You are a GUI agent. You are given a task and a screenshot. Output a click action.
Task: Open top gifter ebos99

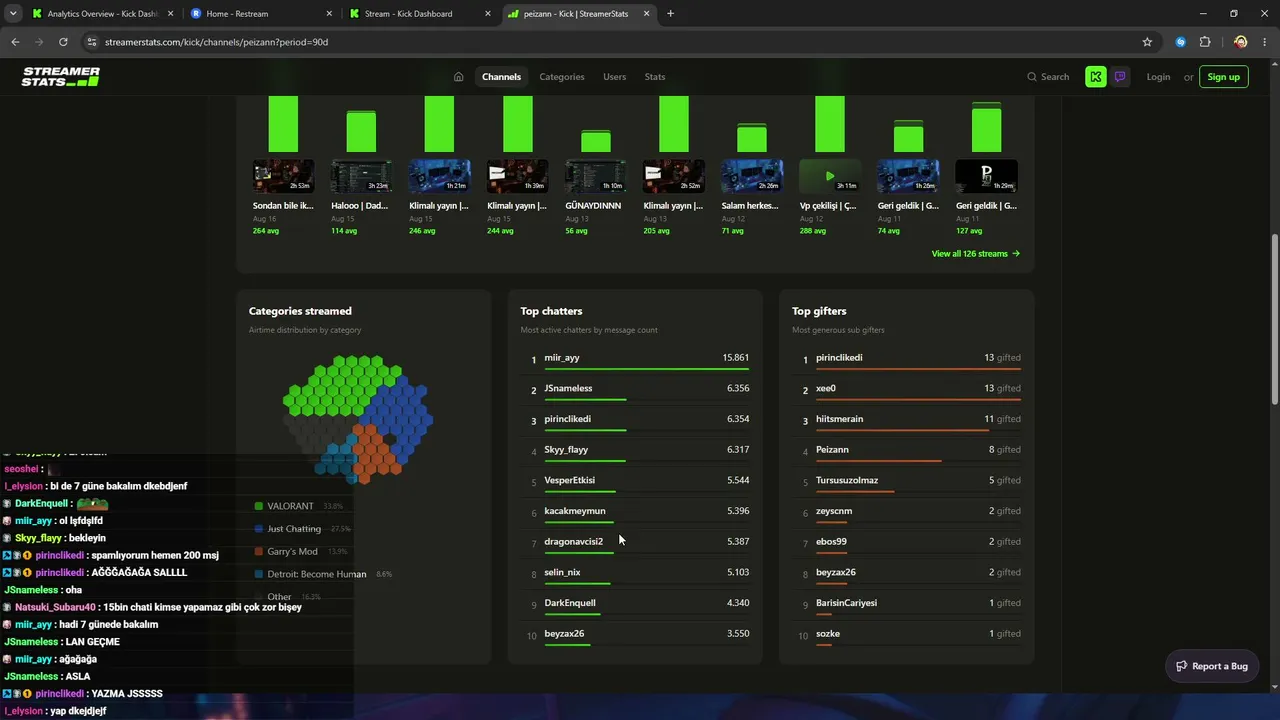click(831, 542)
